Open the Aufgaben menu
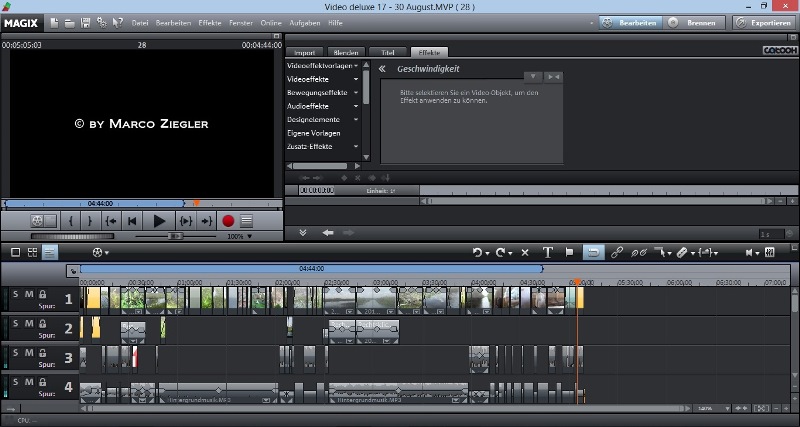This screenshot has width=800, height=427. pos(305,23)
